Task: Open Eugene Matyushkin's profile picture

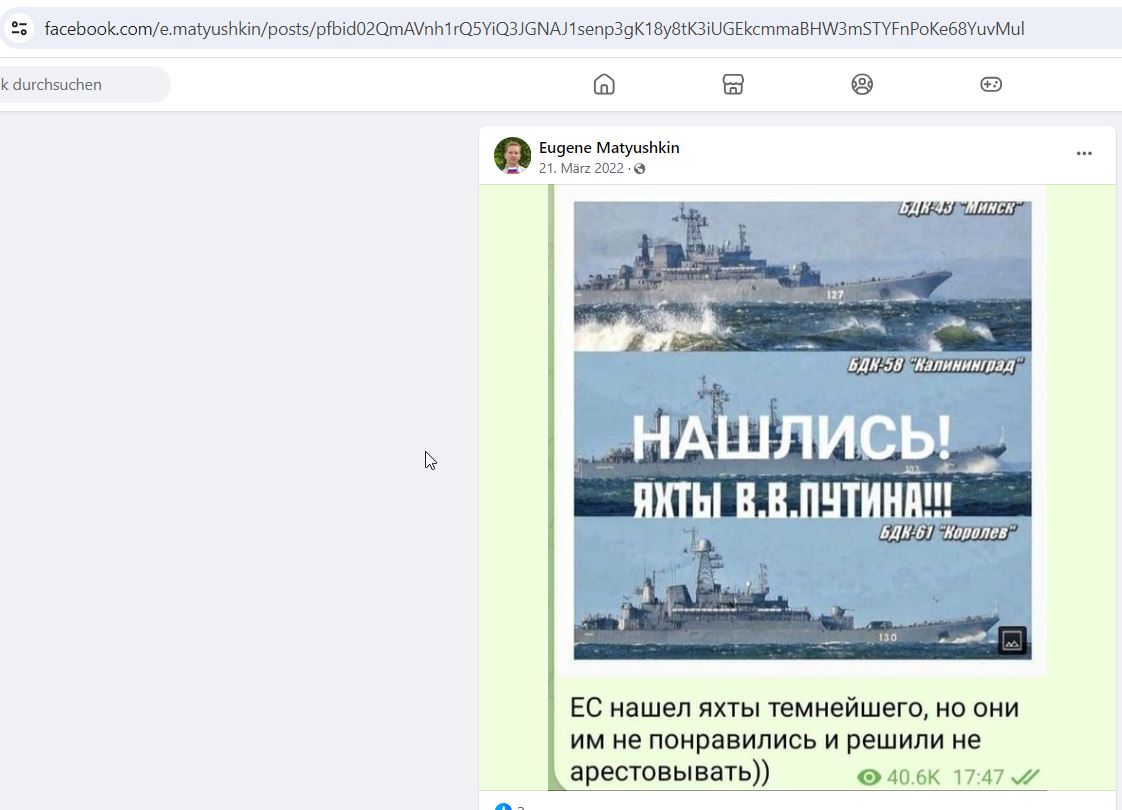Action: tap(512, 155)
